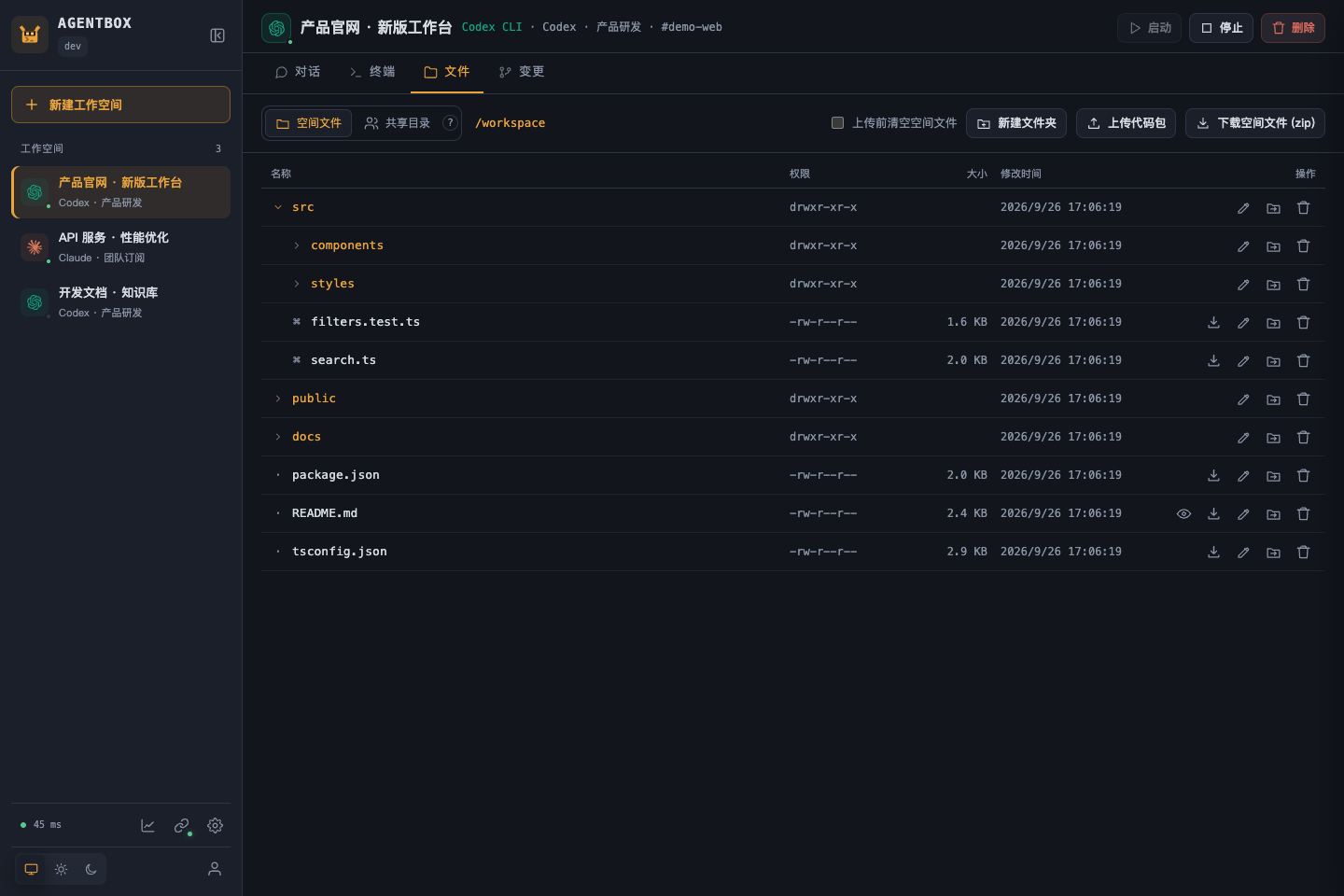Click the red 删除 button
1344x896 pixels.
point(1293,28)
